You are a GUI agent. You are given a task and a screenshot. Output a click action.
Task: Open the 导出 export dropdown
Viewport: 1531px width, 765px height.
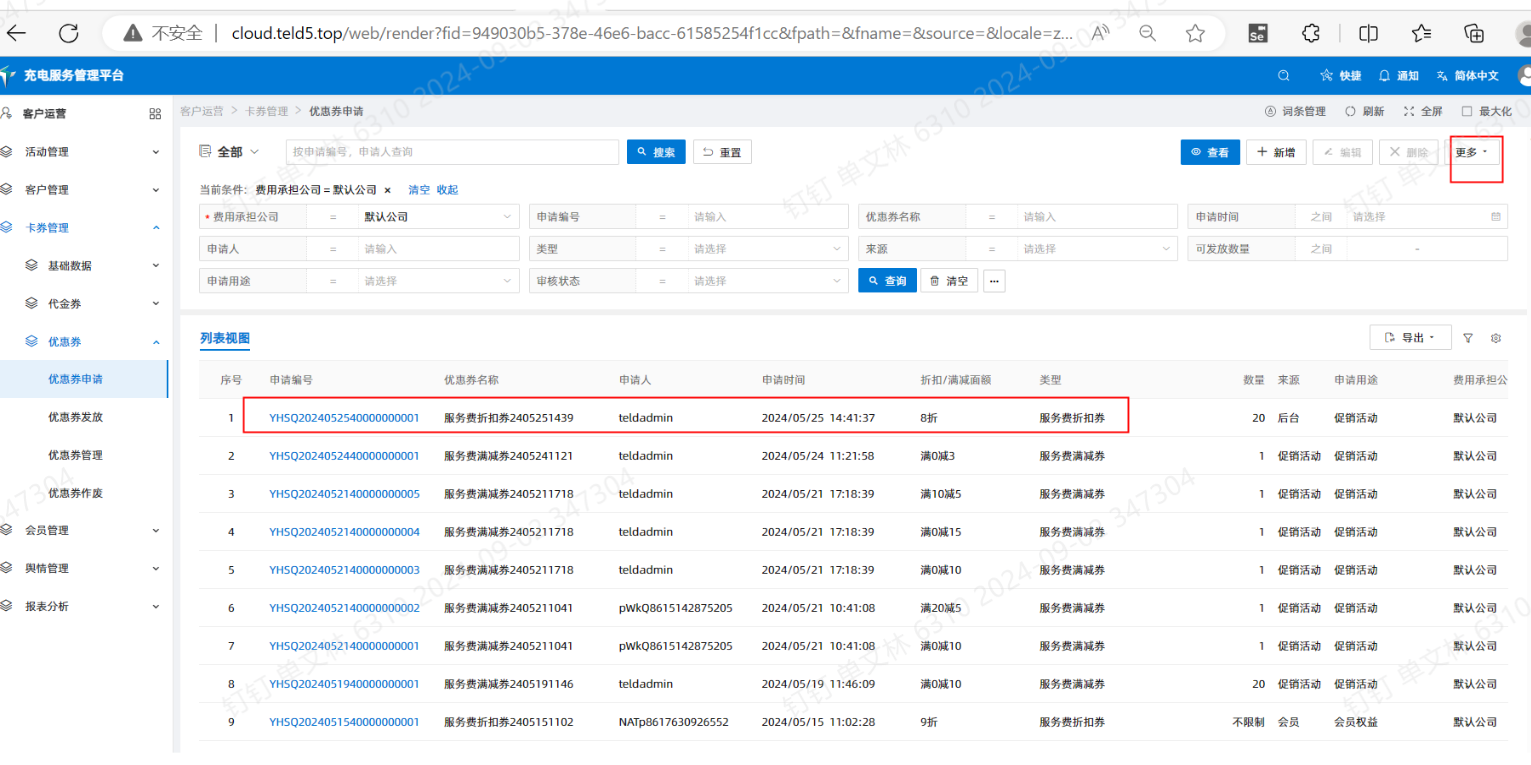(1410, 338)
